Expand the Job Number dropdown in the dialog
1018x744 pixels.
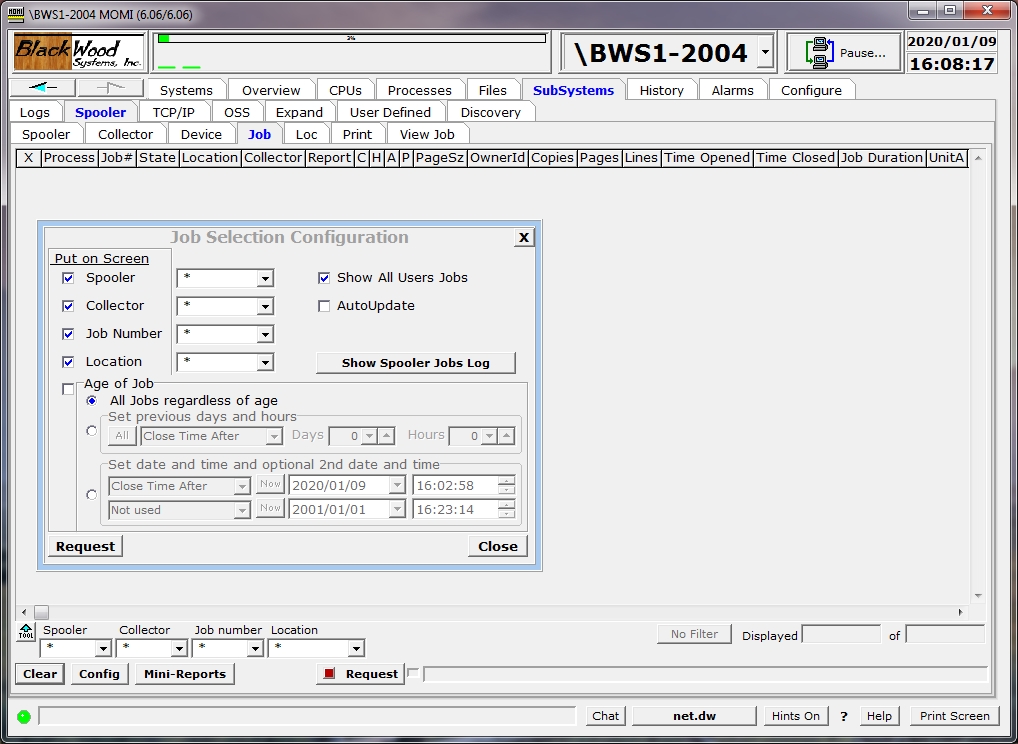pos(265,334)
